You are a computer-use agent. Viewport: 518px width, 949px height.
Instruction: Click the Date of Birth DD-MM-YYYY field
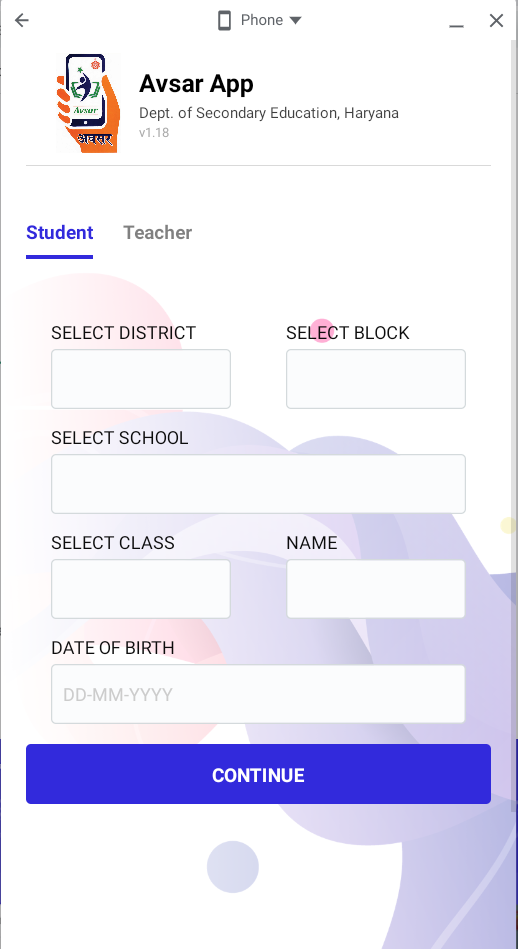pyautogui.click(x=258, y=694)
